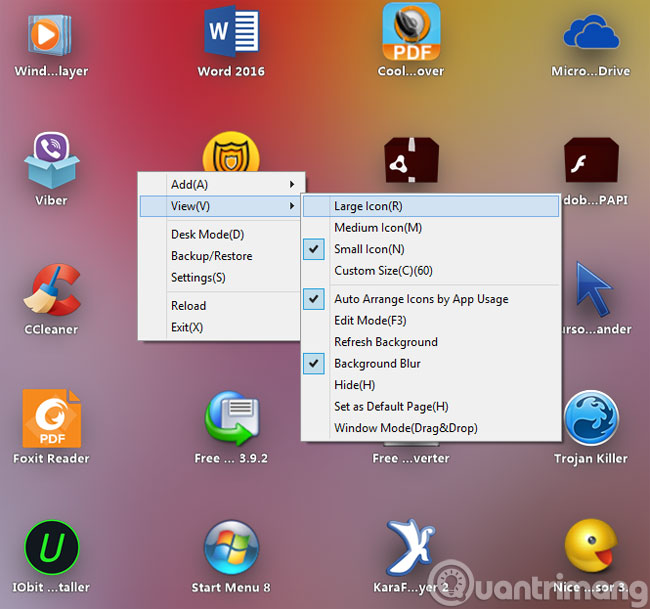This screenshot has height=609, width=650.
Task: Open the Start Menu 8 icon
Action: 231,547
